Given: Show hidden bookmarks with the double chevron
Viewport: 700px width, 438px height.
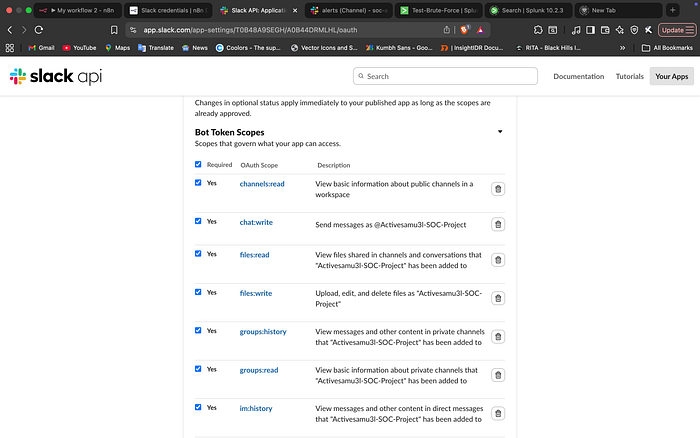Looking at the screenshot, I should point(622,48).
